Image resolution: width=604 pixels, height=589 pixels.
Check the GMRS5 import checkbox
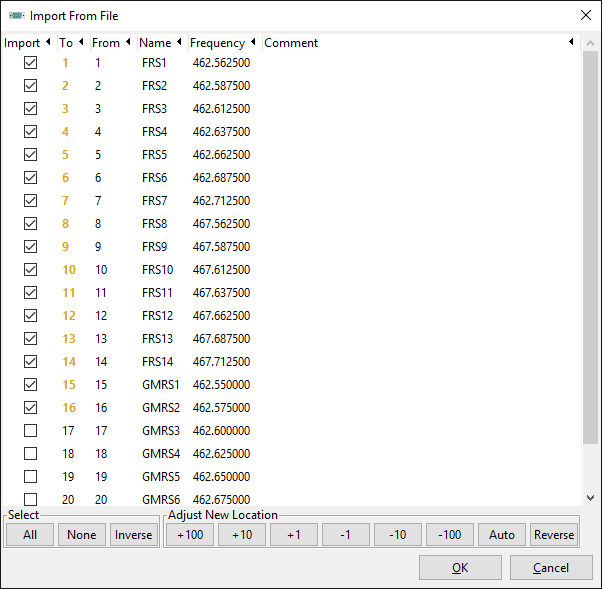tap(30, 477)
